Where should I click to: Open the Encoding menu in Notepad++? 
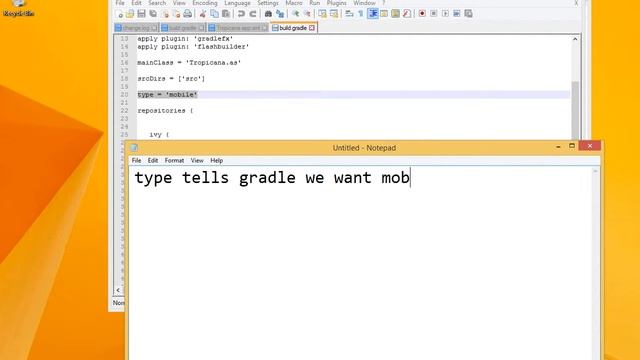point(205,3)
